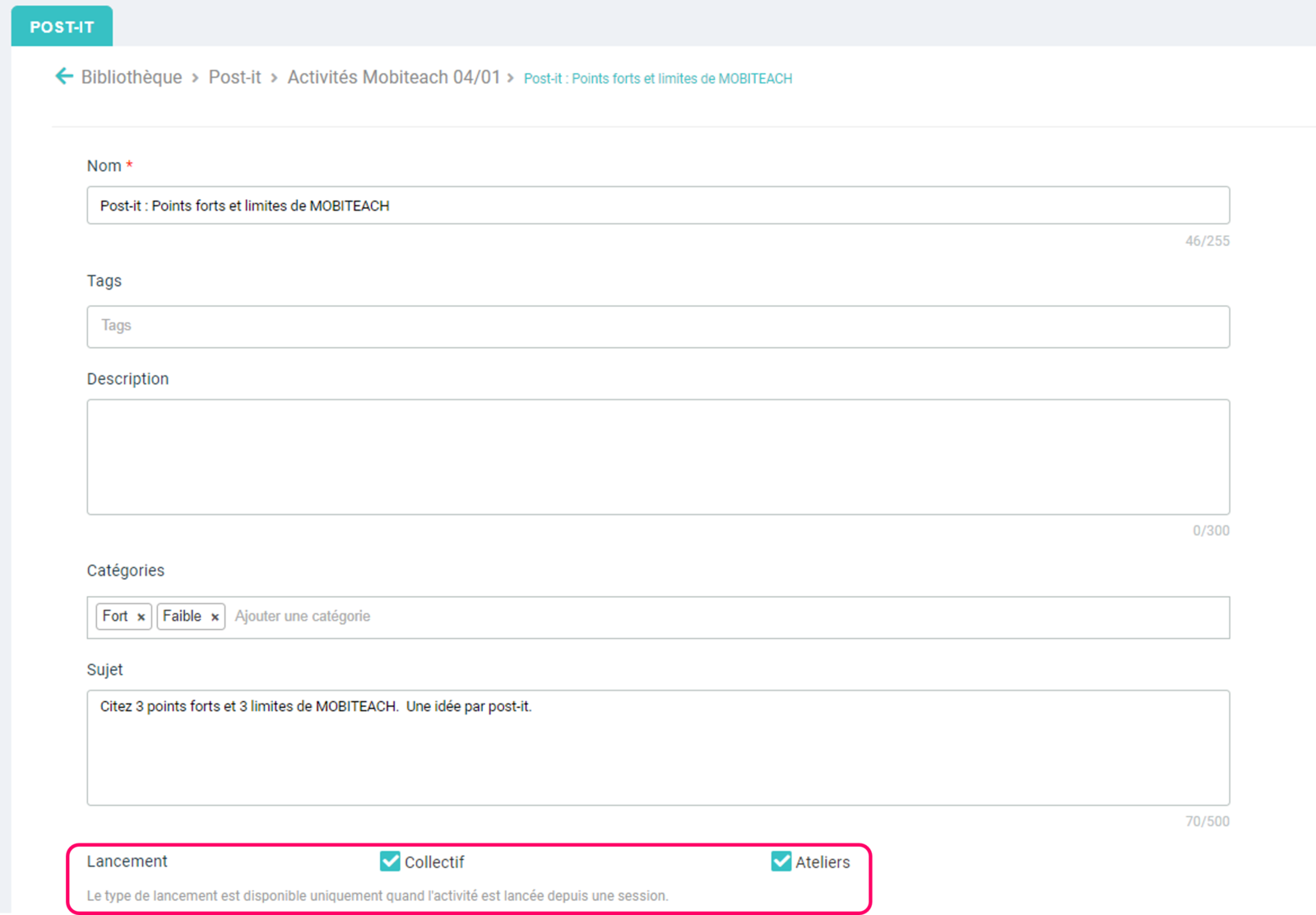The image size is (1316, 915).
Task: Click inside the Description text area
Action: click(658, 457)
